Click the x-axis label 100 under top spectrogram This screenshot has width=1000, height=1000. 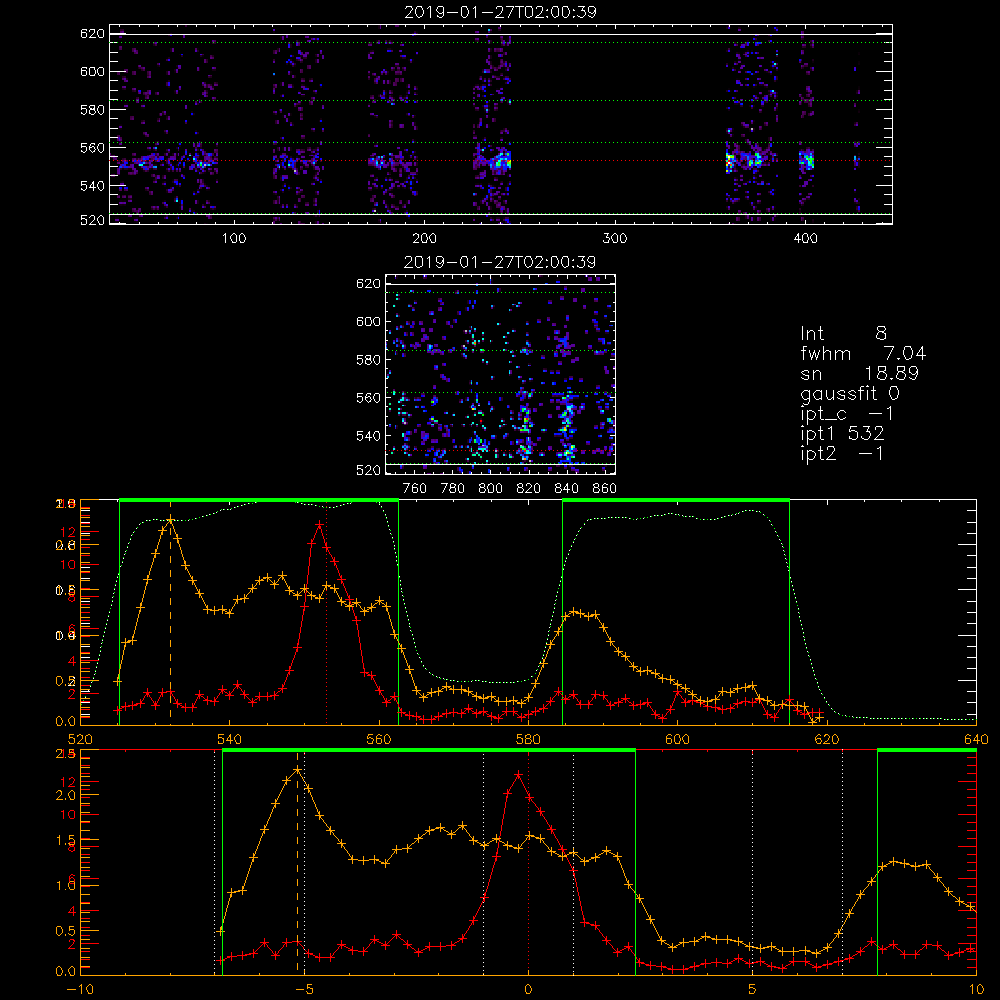point(234,239)
